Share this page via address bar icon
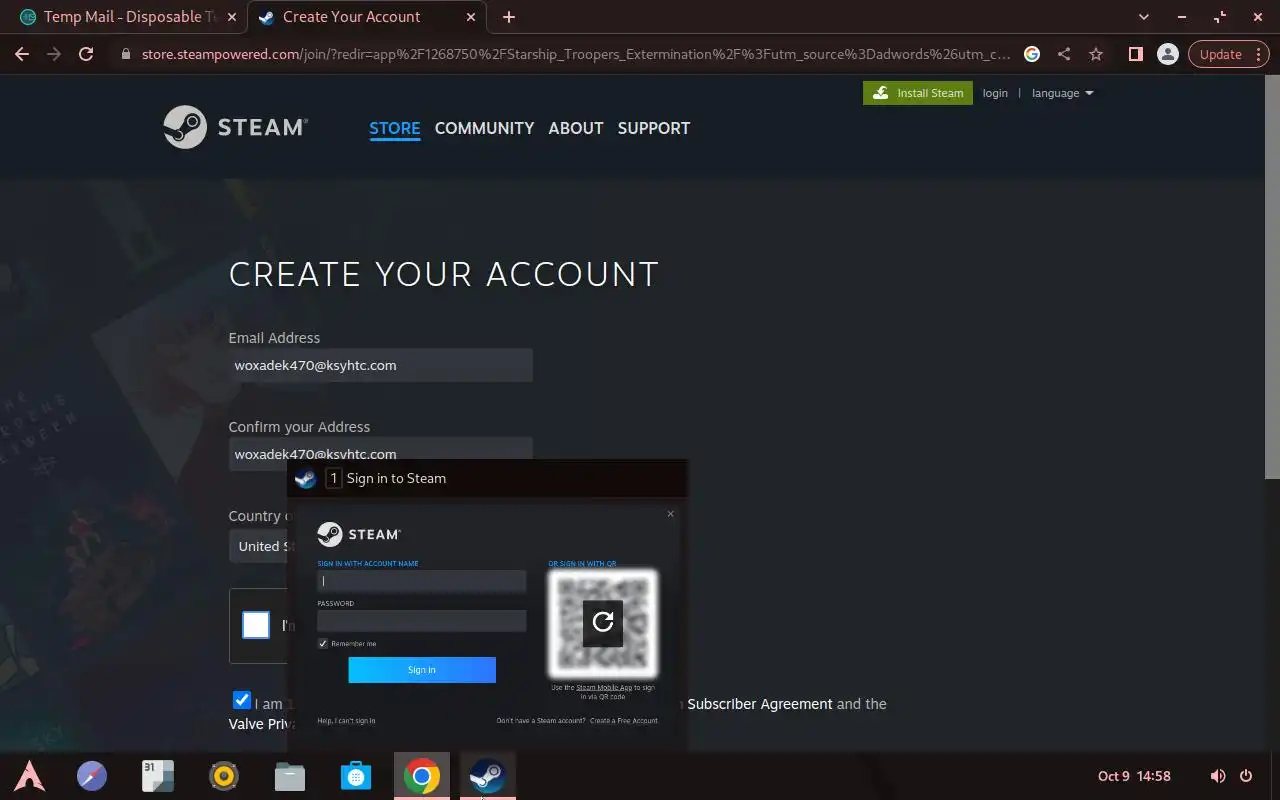1280x800 pixels. (x=1064, y=54)
